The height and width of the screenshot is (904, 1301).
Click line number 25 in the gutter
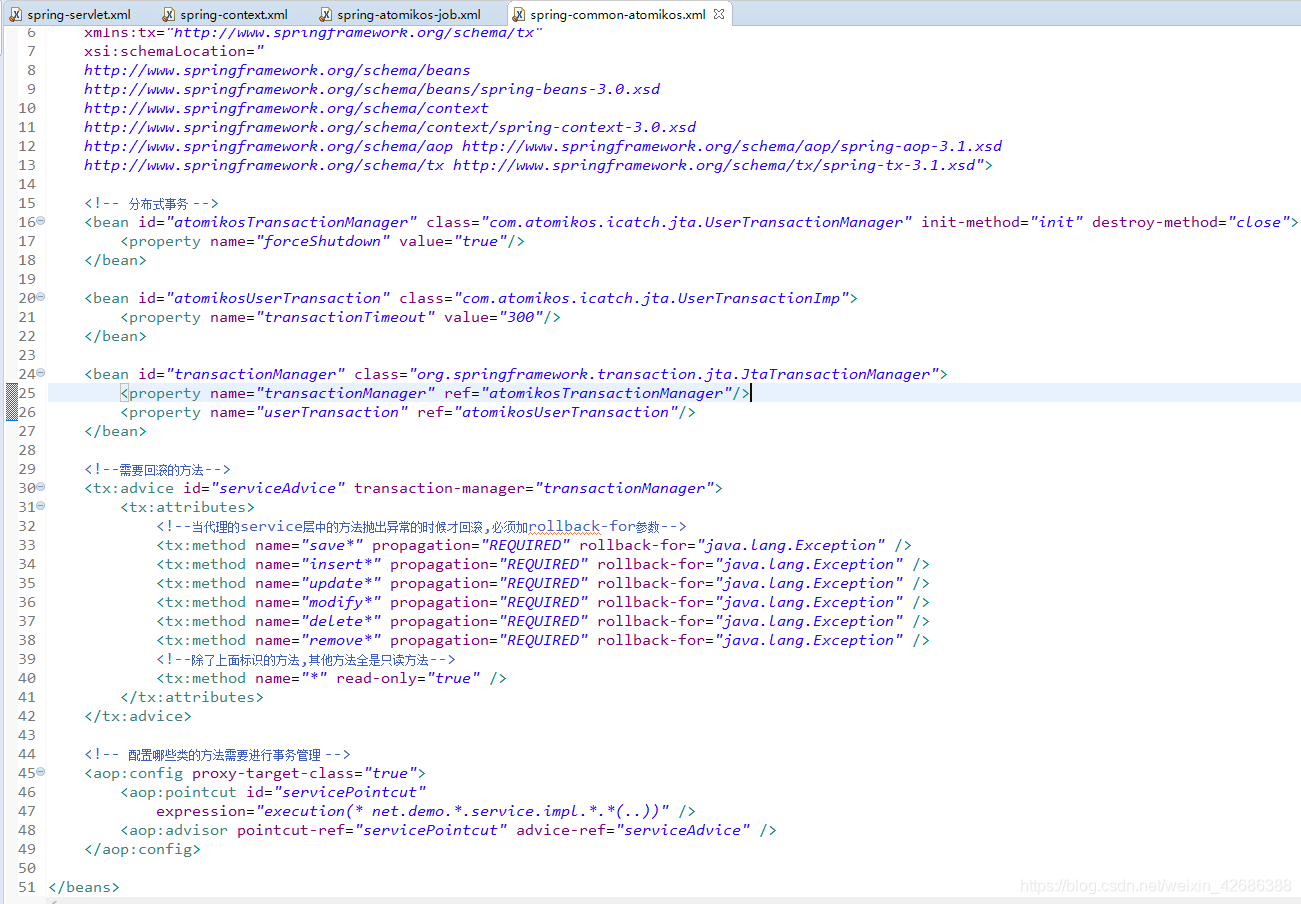27,393
